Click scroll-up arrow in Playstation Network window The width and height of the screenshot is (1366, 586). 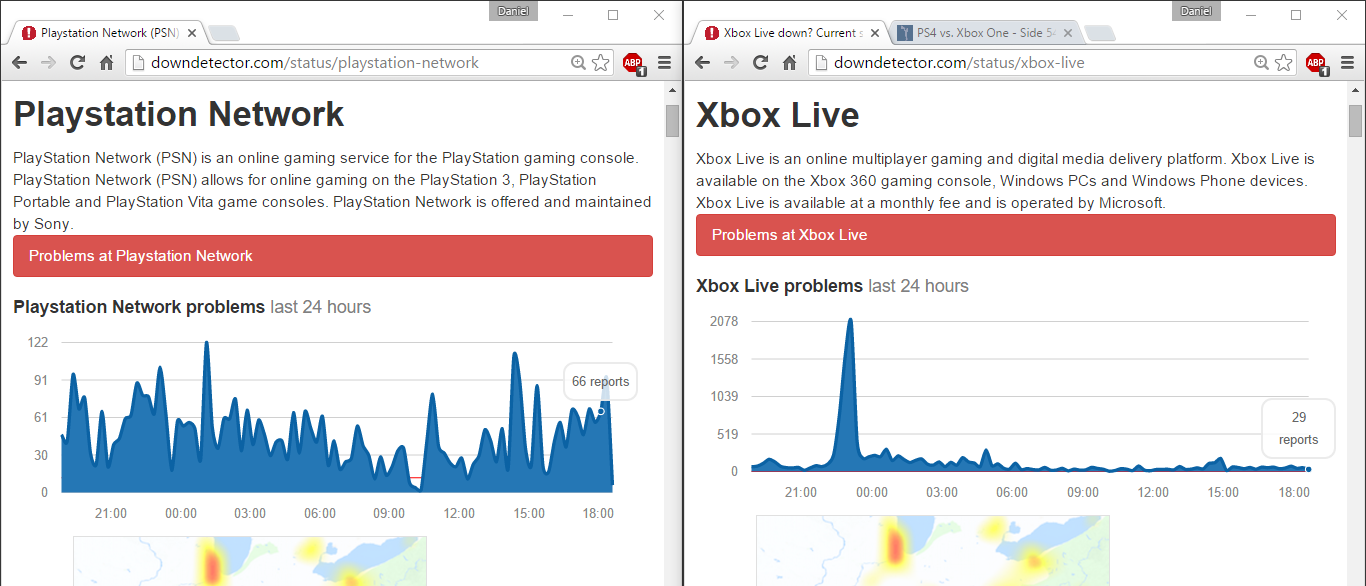coord(672,91)
